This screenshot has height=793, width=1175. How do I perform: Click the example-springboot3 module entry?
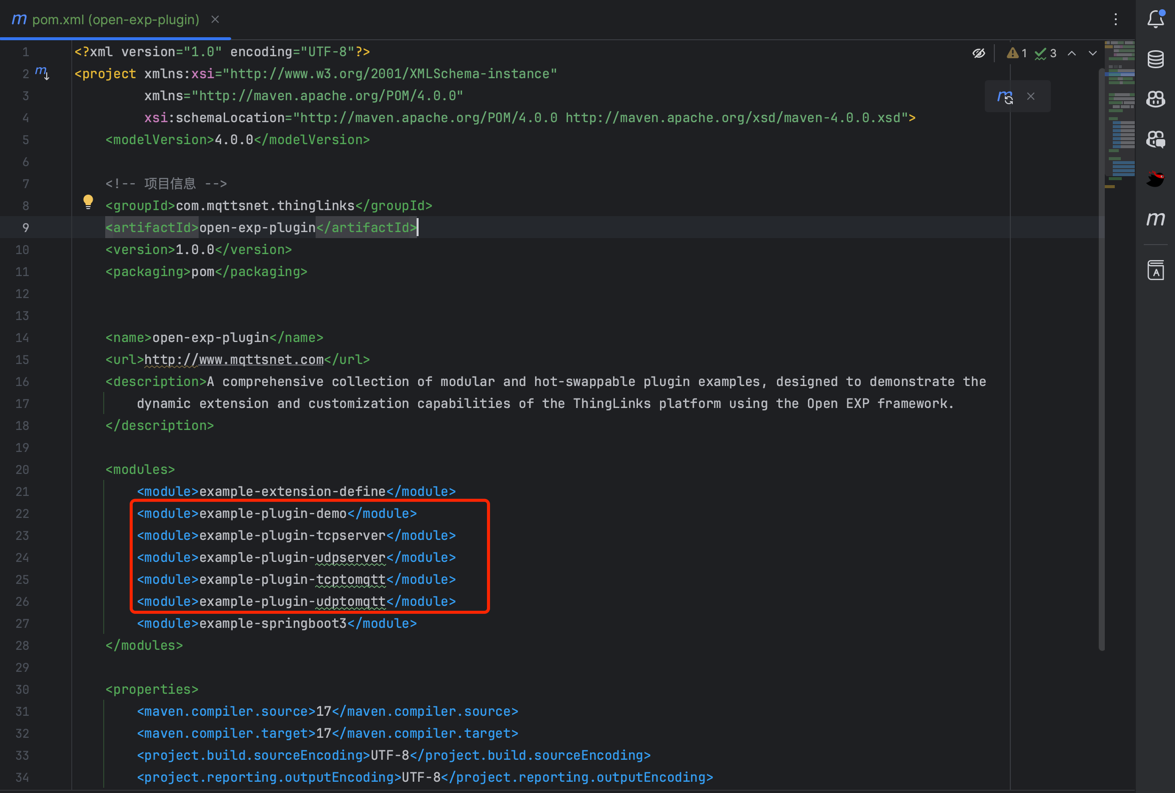(277, 624)
